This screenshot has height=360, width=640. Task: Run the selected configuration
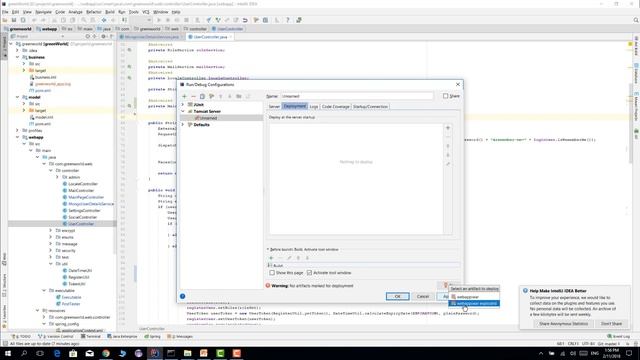click(159, 20)
